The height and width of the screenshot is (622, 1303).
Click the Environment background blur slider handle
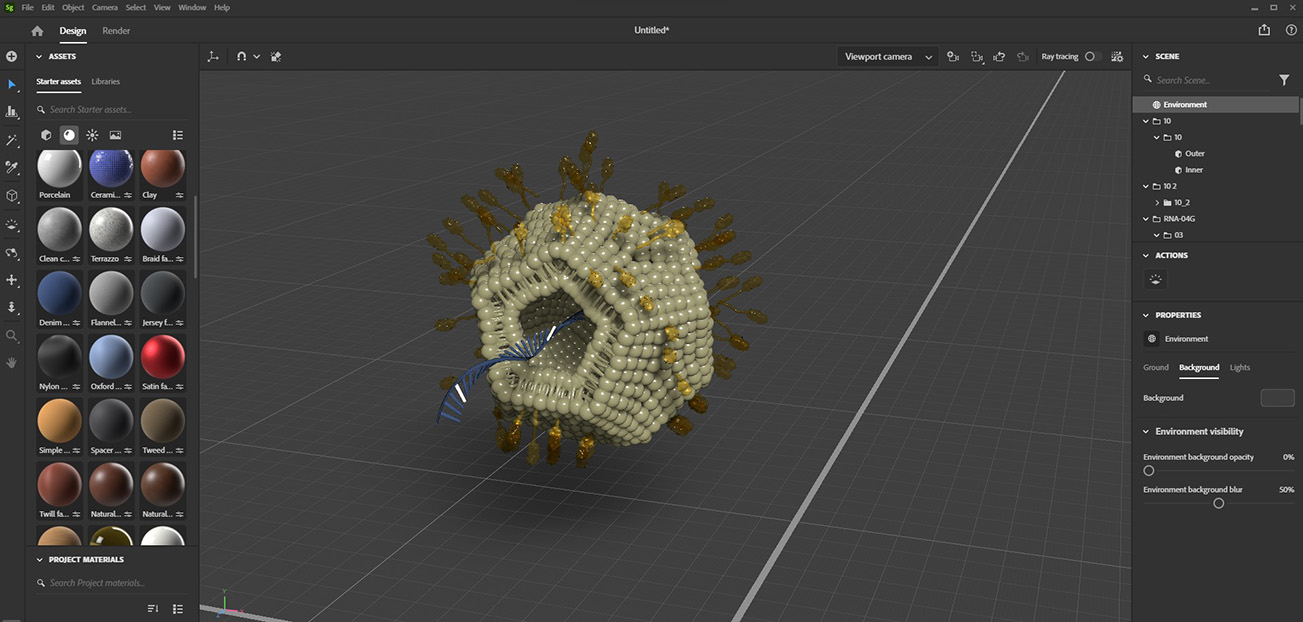[x=1218, y=503]
